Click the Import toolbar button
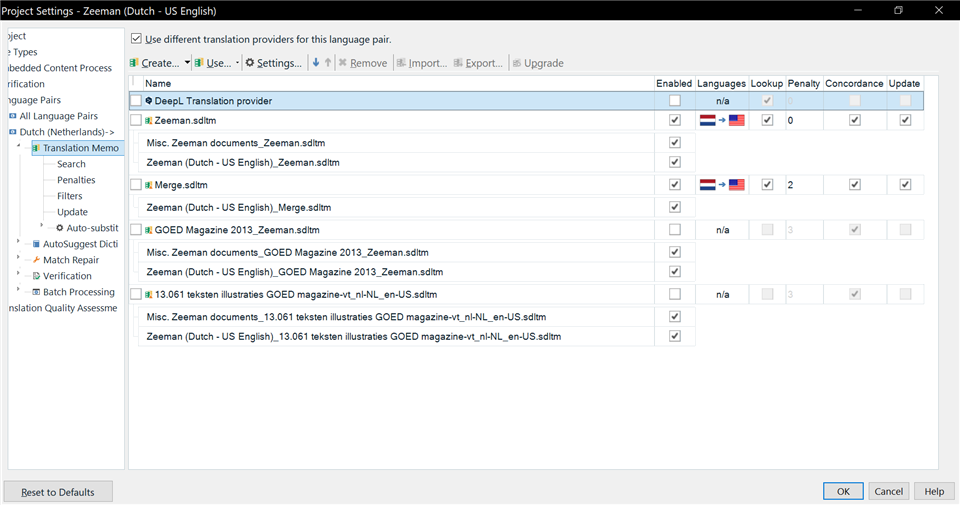The width and height of the screenshot is (960, 505). 421,63
